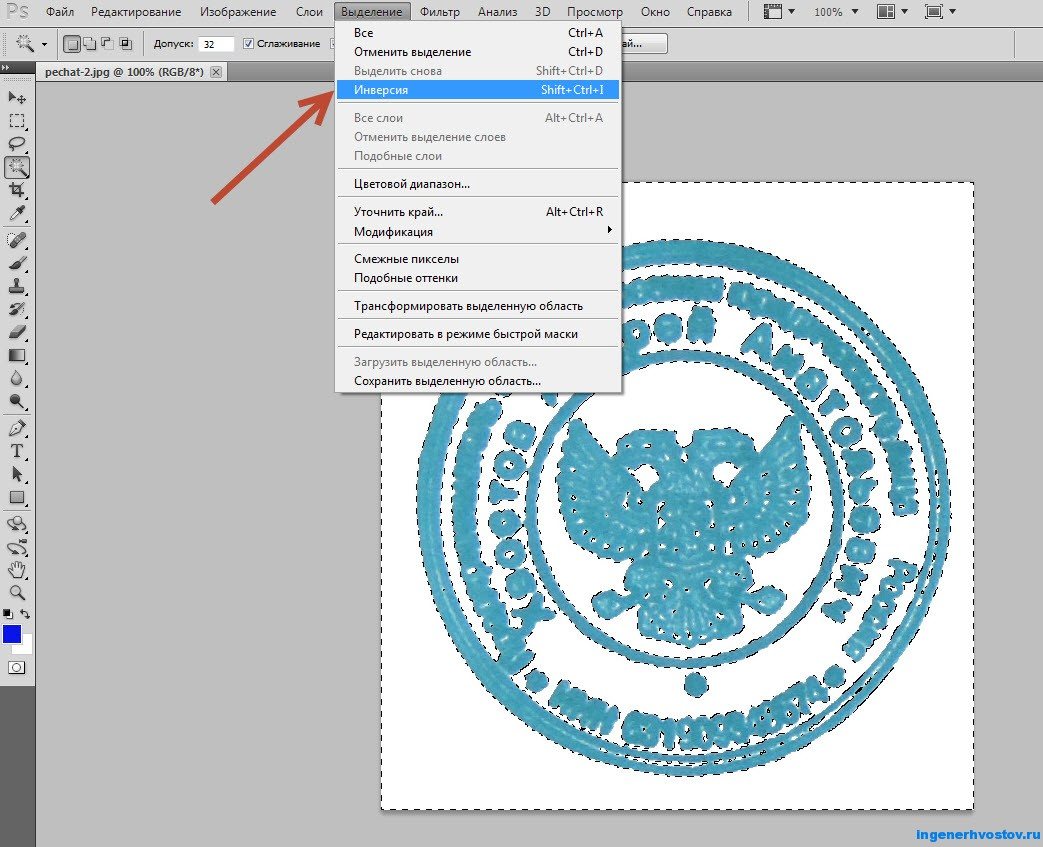
Task: Select the Eraser tool
Action: pos(17,332)
